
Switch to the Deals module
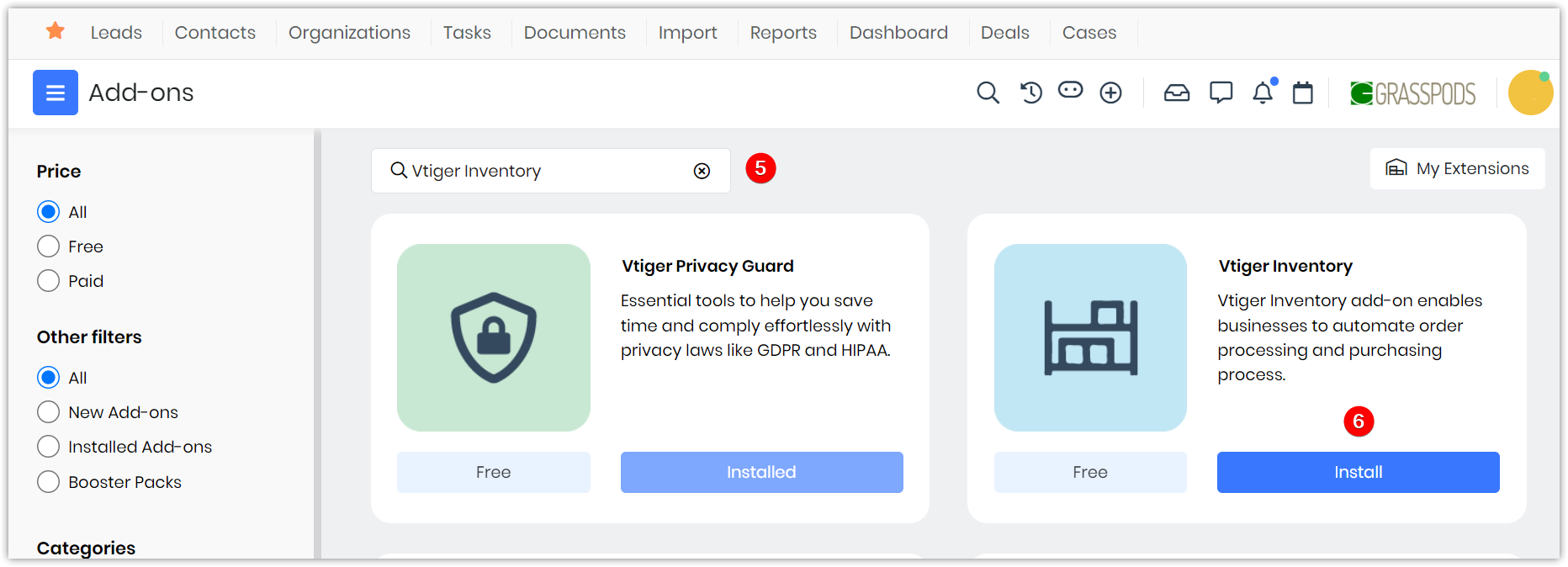tap(1005, 32)
